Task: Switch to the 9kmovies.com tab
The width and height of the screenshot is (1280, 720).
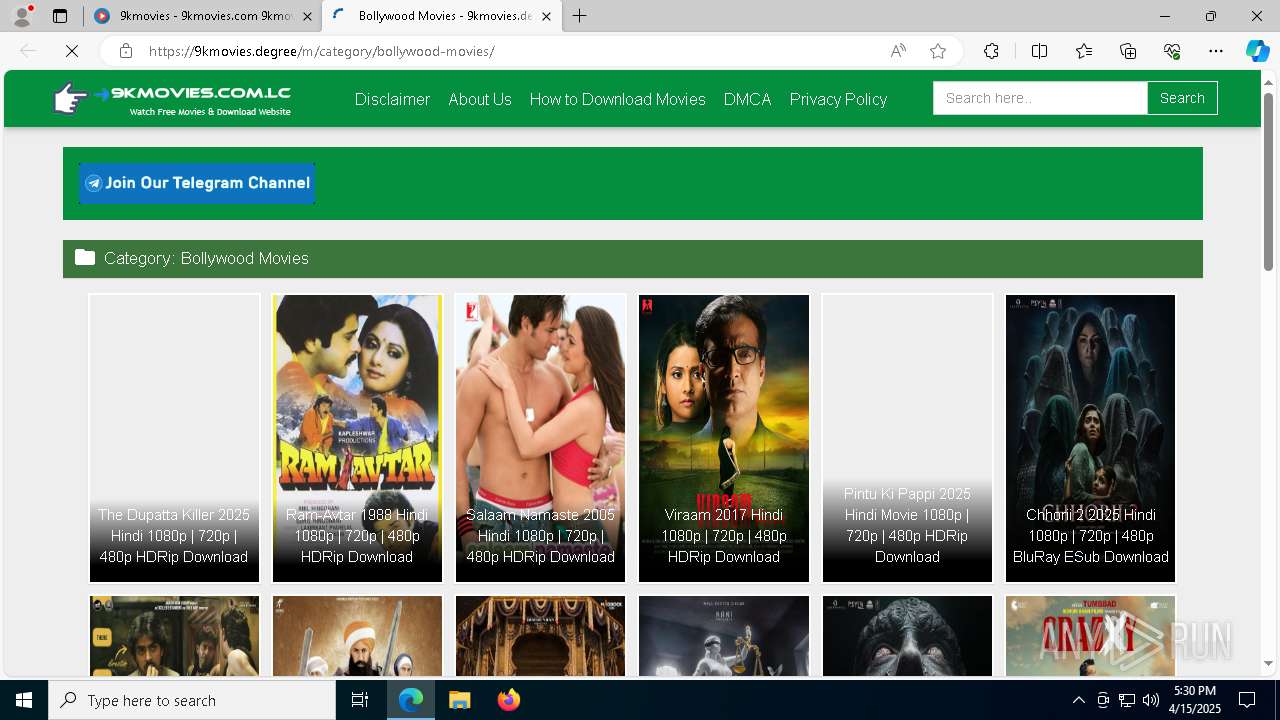Action: pyautogui.click(x=203, y=16)
